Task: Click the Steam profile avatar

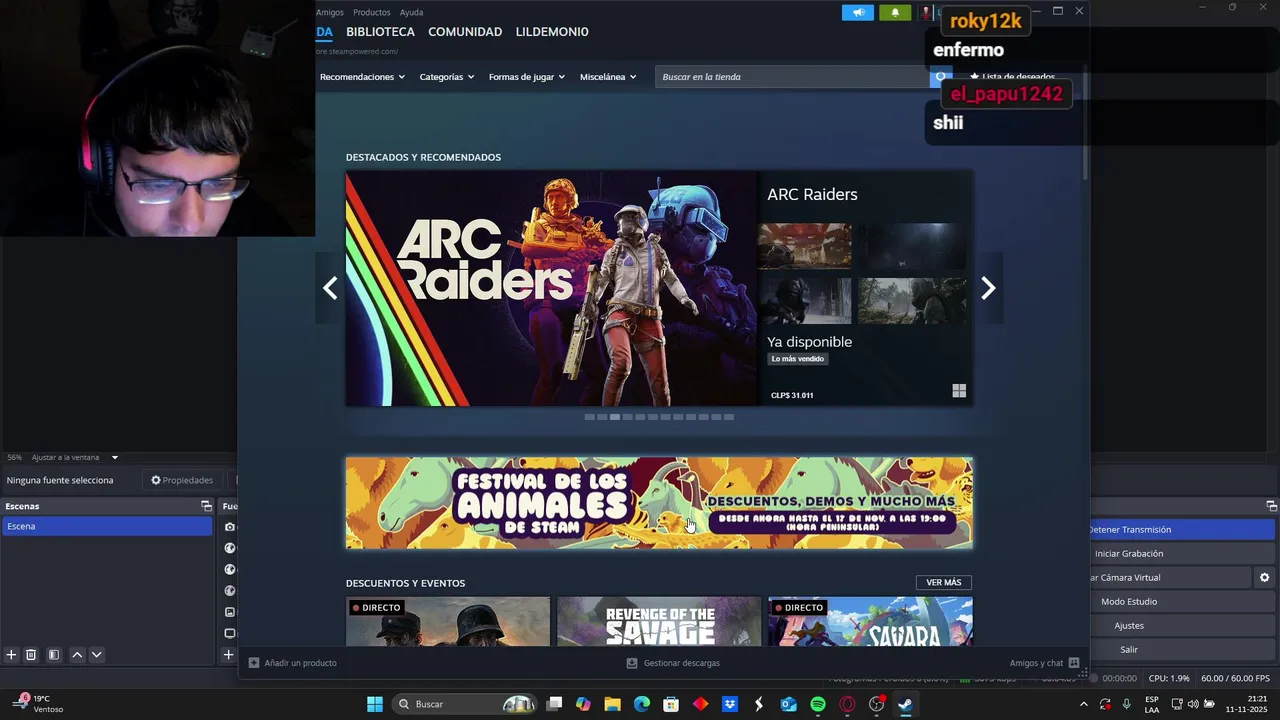Action: click(x=926, y=12)
